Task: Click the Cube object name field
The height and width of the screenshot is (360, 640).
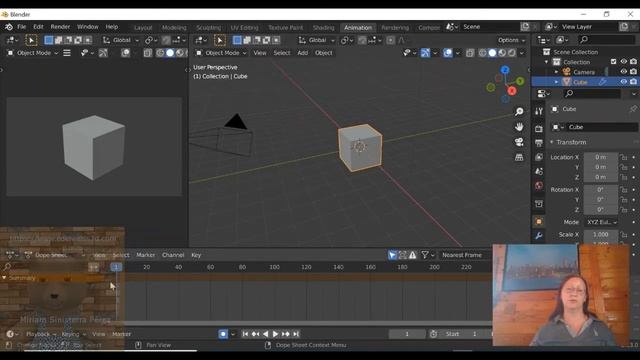Action: tap(602, 127)
